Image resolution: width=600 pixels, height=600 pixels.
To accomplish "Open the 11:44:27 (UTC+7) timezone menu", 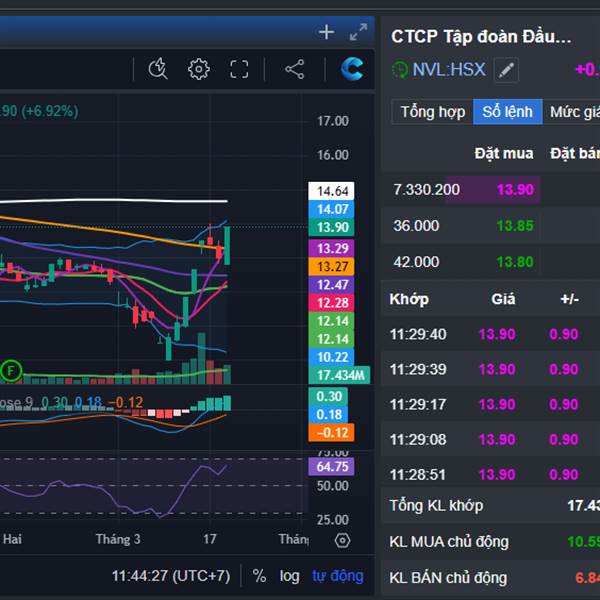I will pyautogui.click(x=170, y=576).
